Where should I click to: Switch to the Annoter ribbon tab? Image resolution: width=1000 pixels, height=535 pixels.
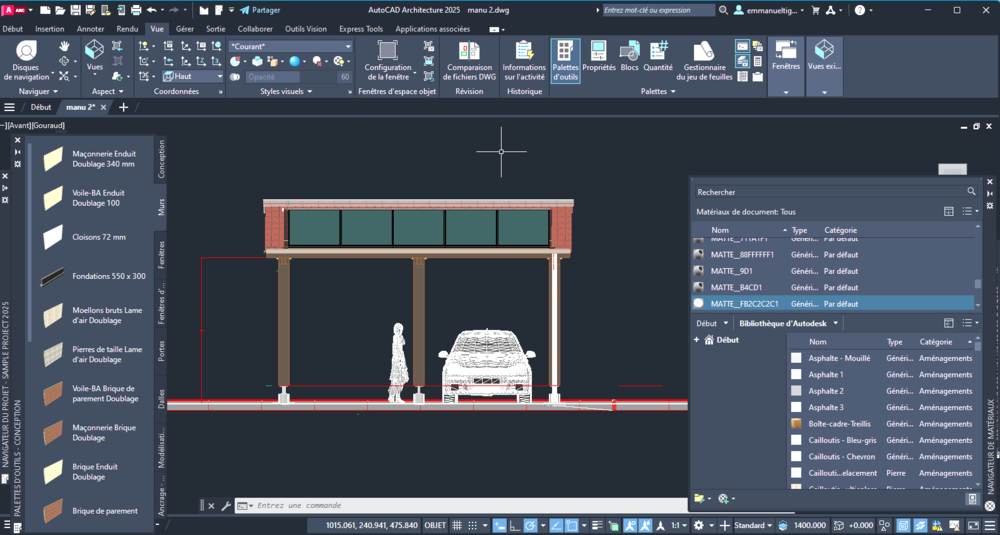91,29
